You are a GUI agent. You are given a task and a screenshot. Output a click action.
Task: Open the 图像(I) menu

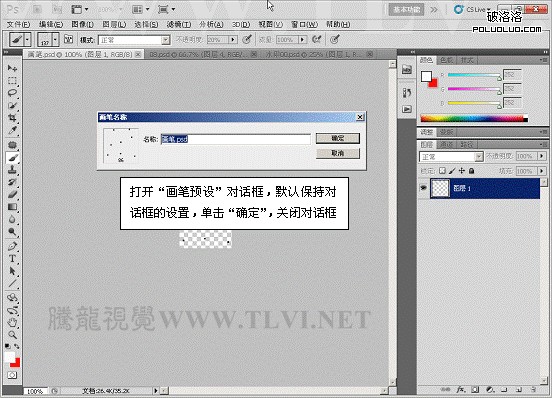[82, 24]
